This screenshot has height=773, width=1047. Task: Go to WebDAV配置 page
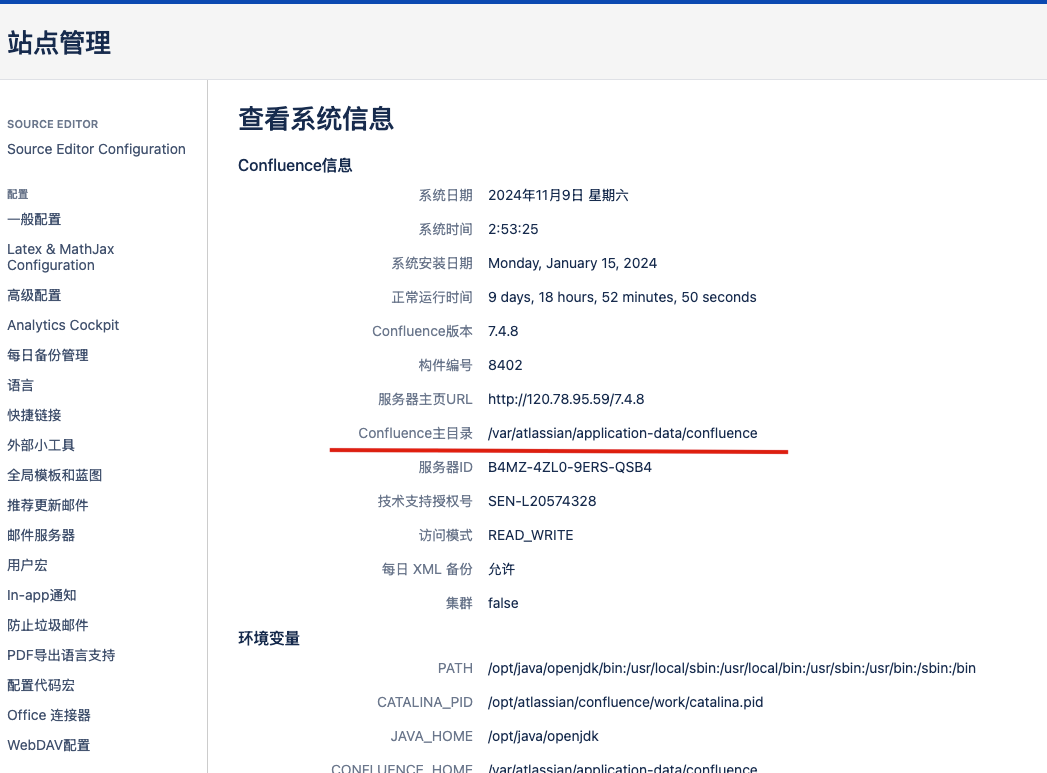pos(48,746)
